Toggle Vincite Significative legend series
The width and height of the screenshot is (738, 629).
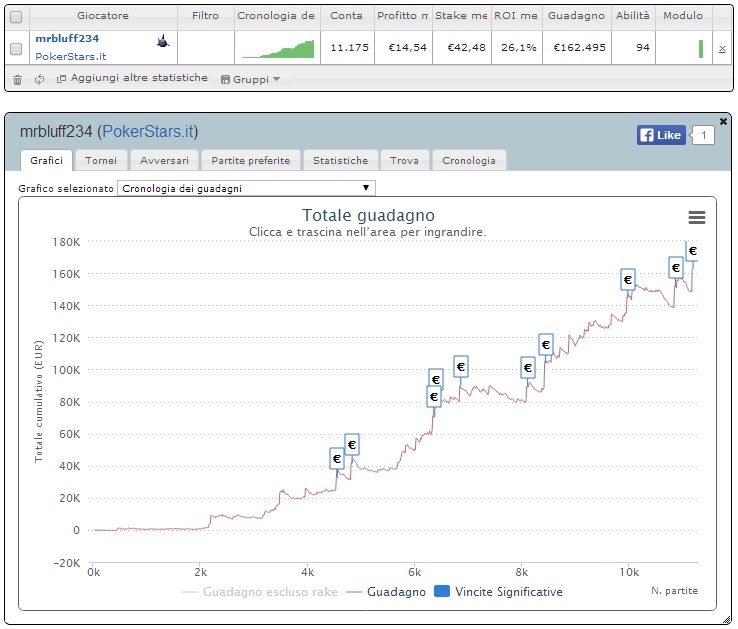(x=498, y=592)
